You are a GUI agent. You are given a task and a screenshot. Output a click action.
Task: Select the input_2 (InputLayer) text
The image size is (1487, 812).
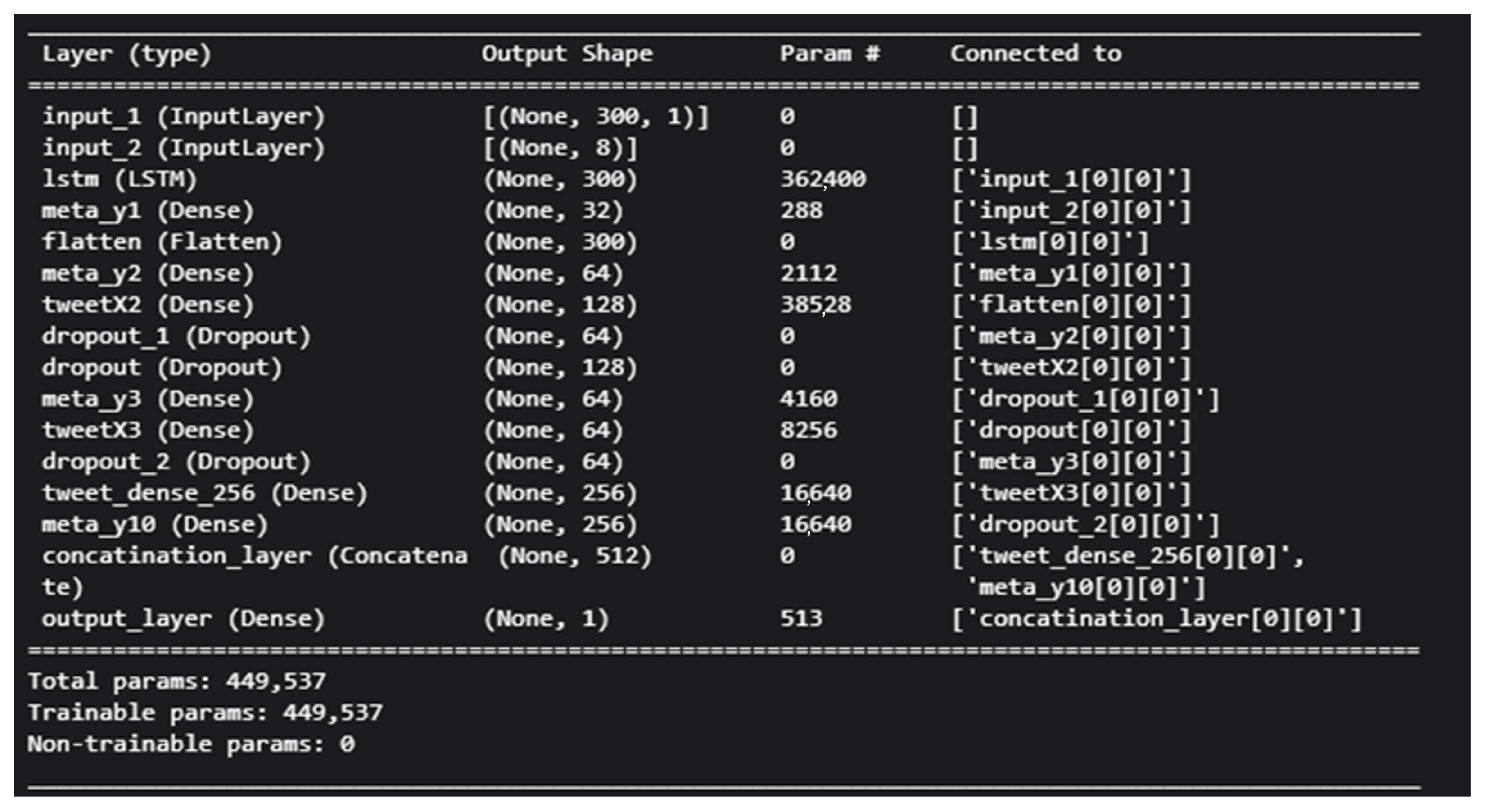(183, 148)
